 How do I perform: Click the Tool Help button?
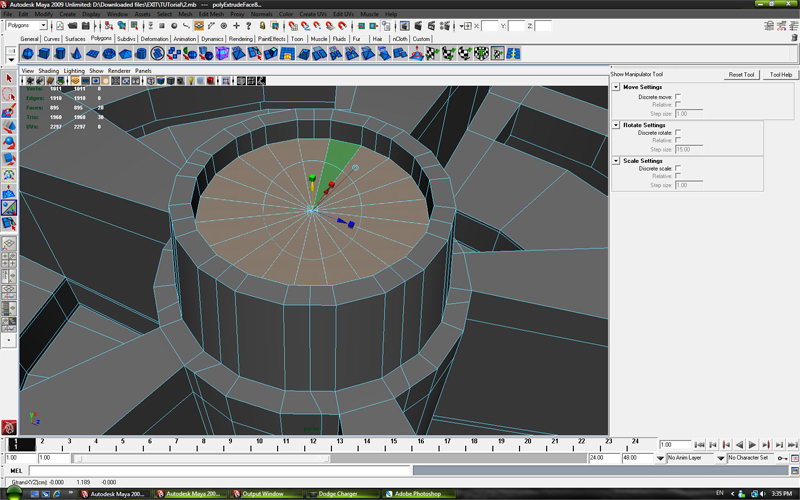[781, 75]
